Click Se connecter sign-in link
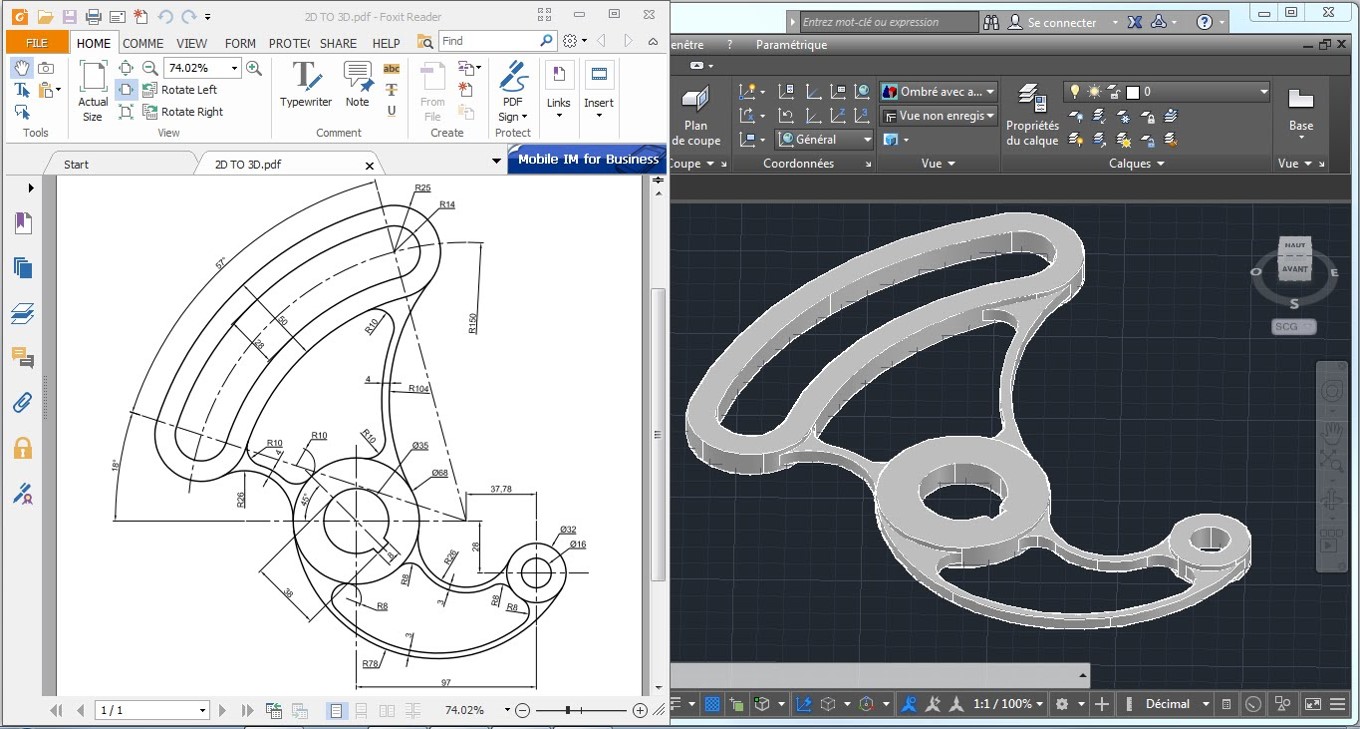This screenshot has height=729, width=1360. click(1061, 22)
